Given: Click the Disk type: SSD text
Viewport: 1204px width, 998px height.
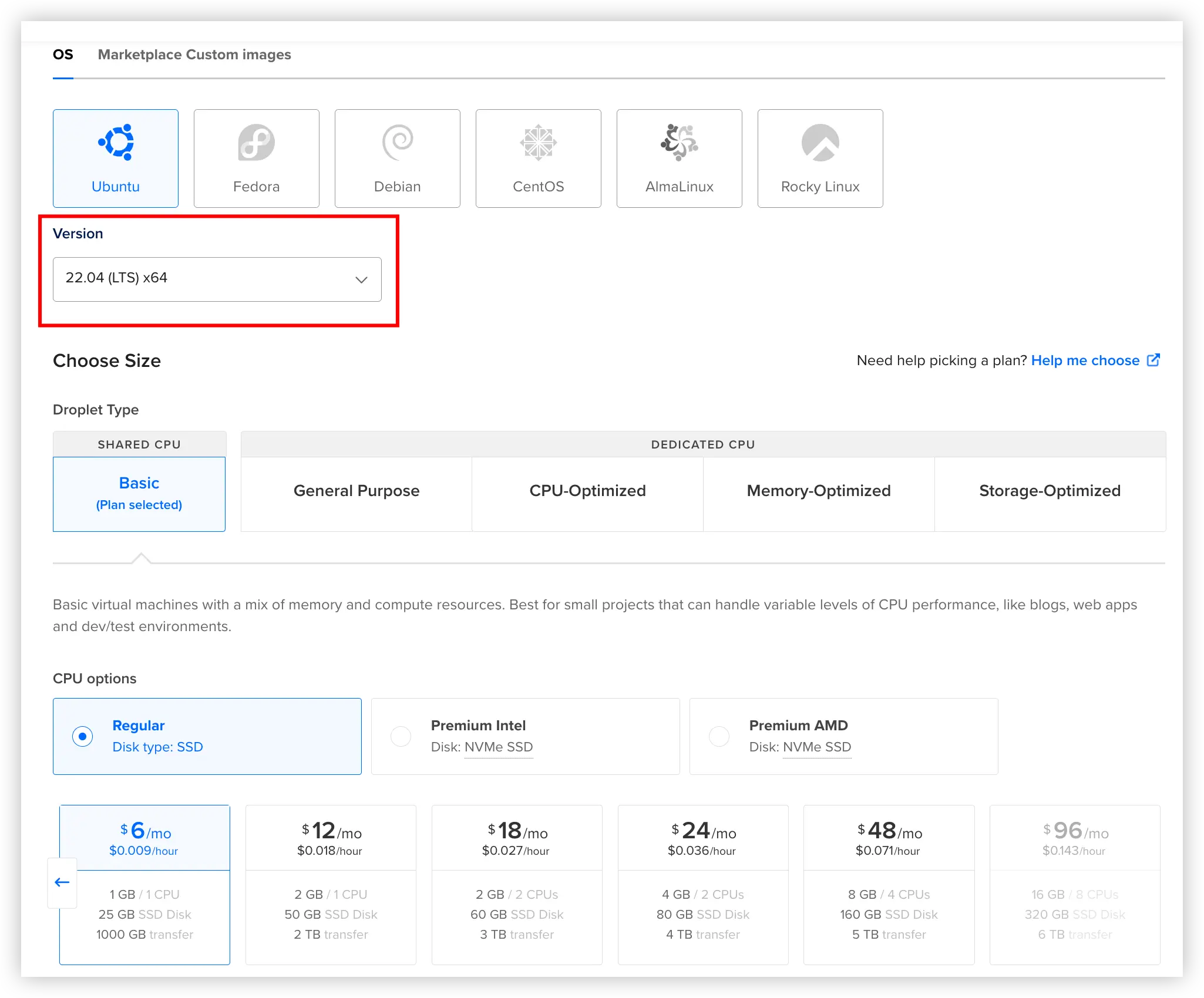Looking at the screenshot, I should (158, 747).
